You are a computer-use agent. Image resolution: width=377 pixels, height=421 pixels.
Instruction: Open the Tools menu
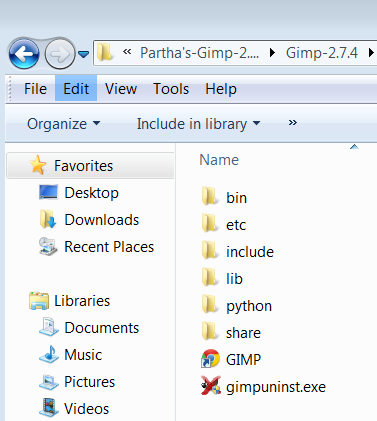[x=171, y=89]
